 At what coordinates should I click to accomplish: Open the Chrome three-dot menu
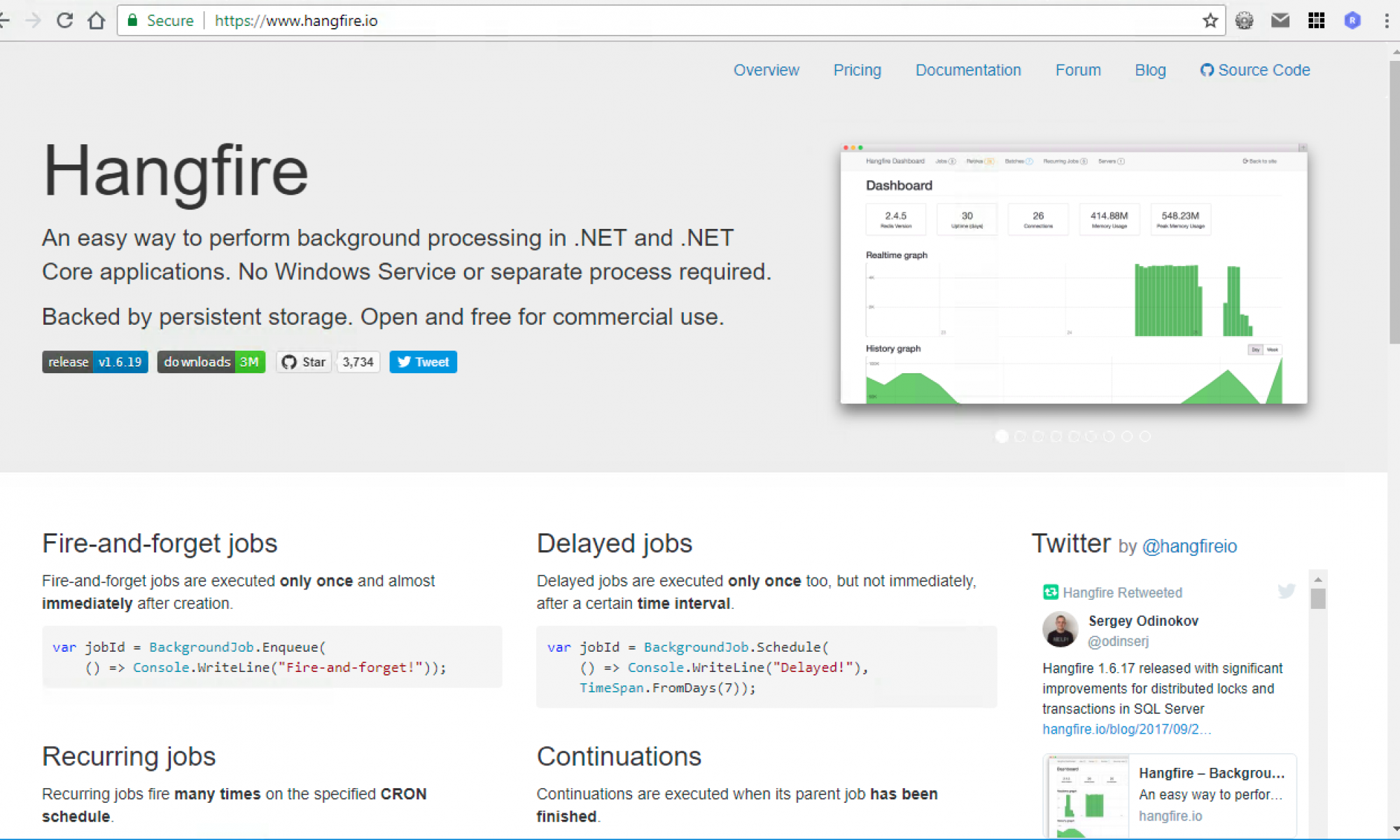1387,20
